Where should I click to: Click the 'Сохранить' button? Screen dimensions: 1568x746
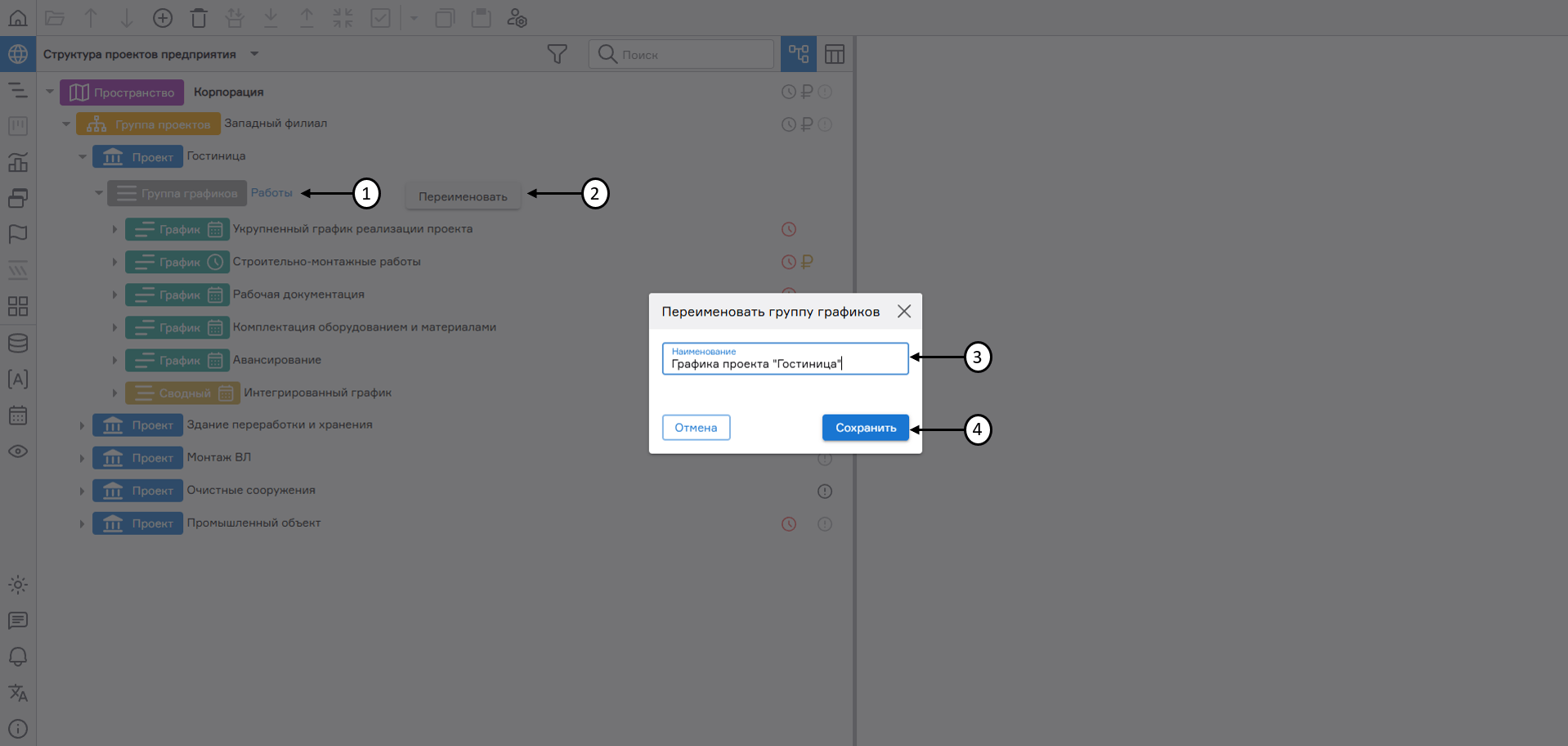click(865, 428)
